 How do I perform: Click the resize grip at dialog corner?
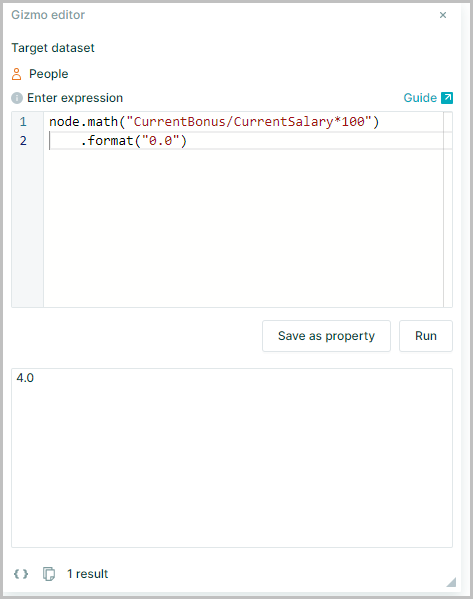451,582
